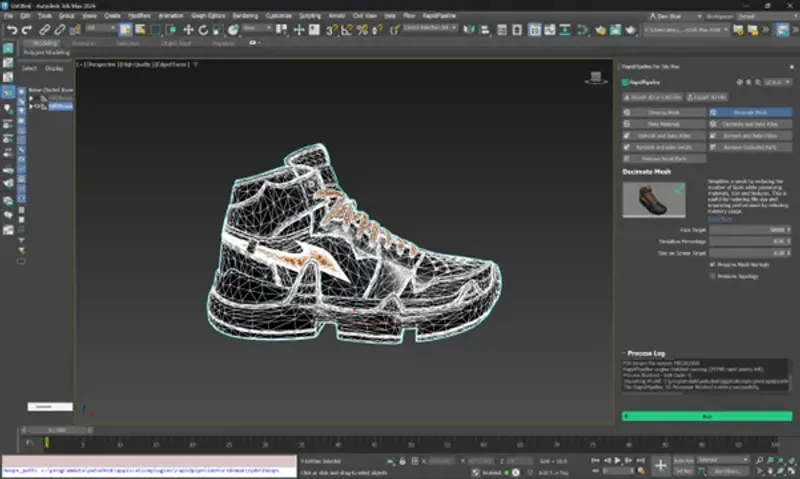Click the ViewCube in the viewport
This screenshot has height=479, width=800.
(595, 78)
